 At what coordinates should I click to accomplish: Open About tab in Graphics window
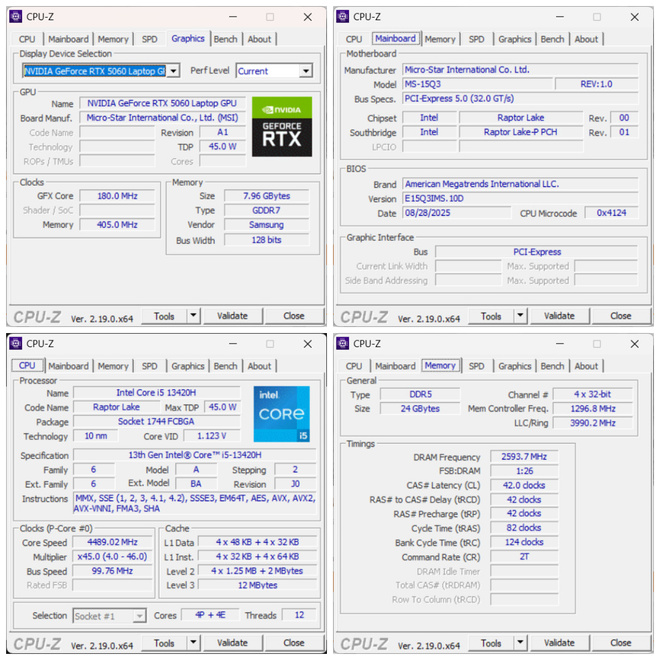point(259,39)
